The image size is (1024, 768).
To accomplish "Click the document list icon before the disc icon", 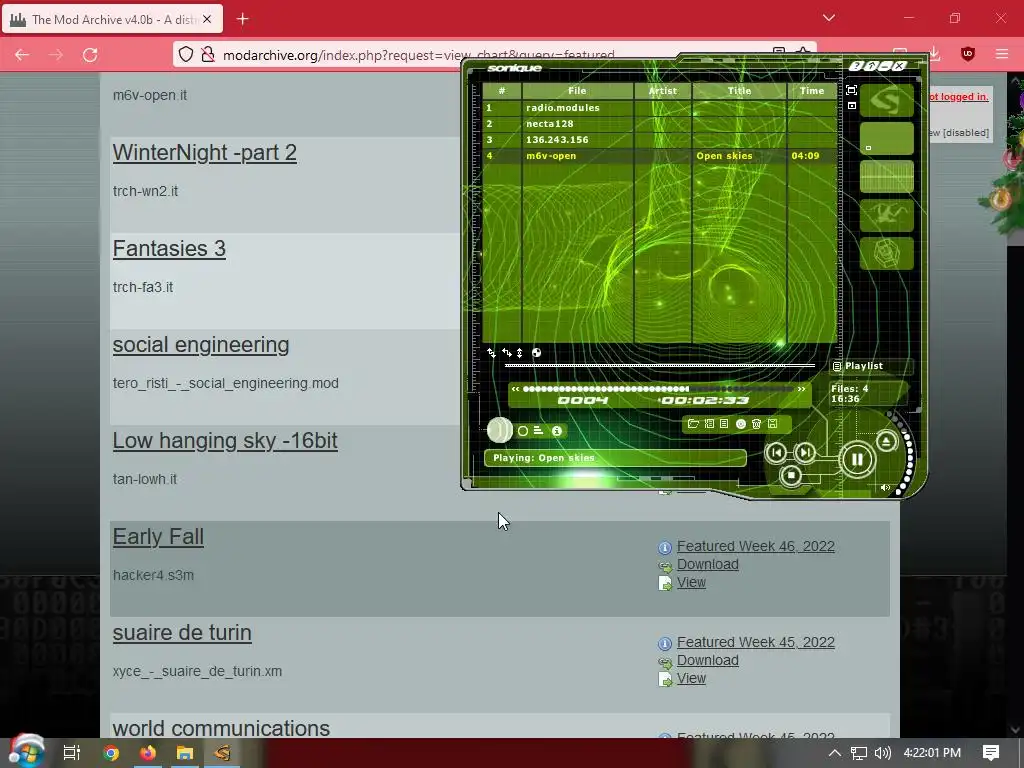I will (724, 424).
